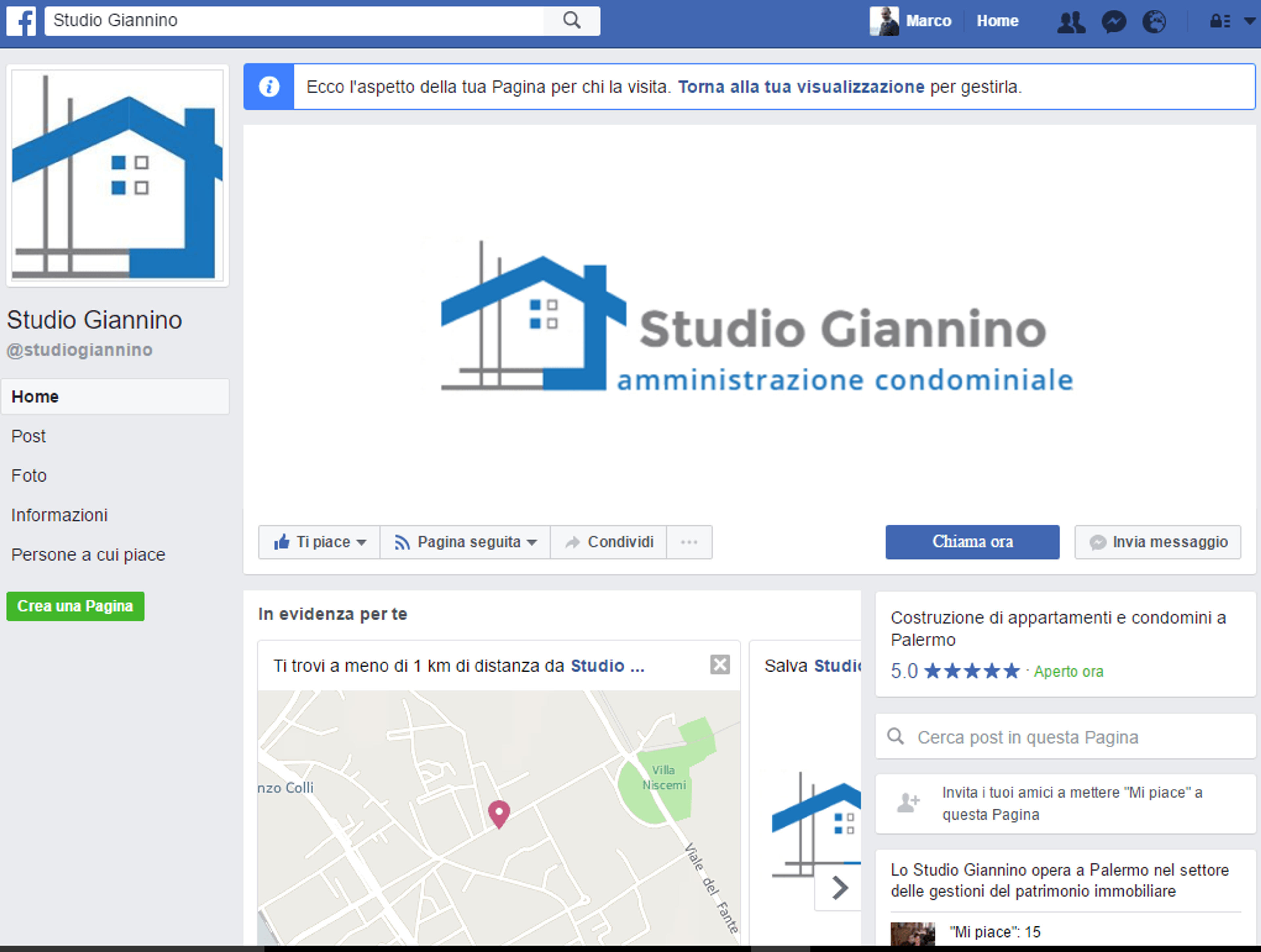Open the Ti piace dropdown
Image resolution: width=1261 pixels, height=952 pixels.
pos(319,542)
